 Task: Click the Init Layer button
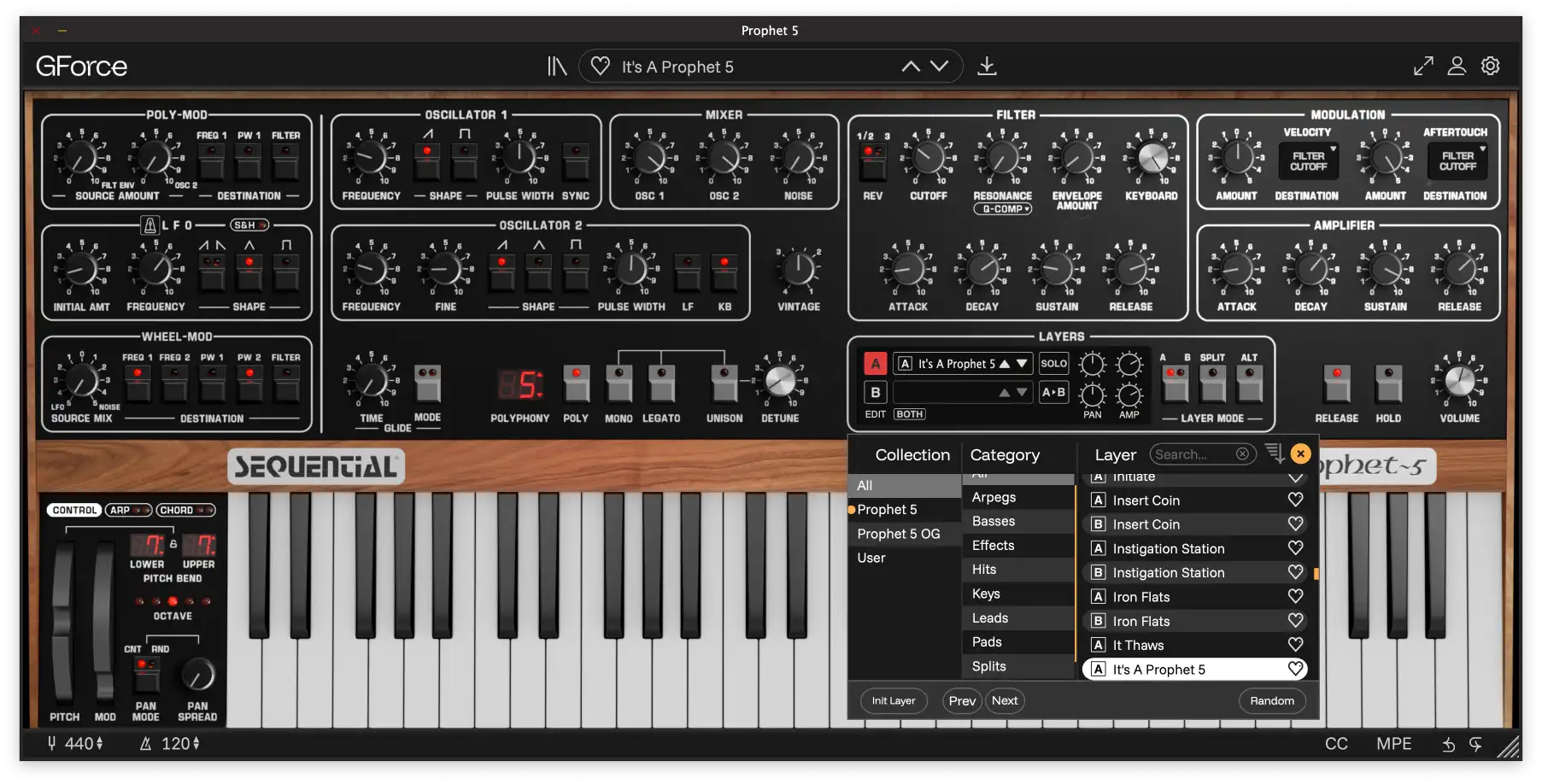(x=894, y=701)
